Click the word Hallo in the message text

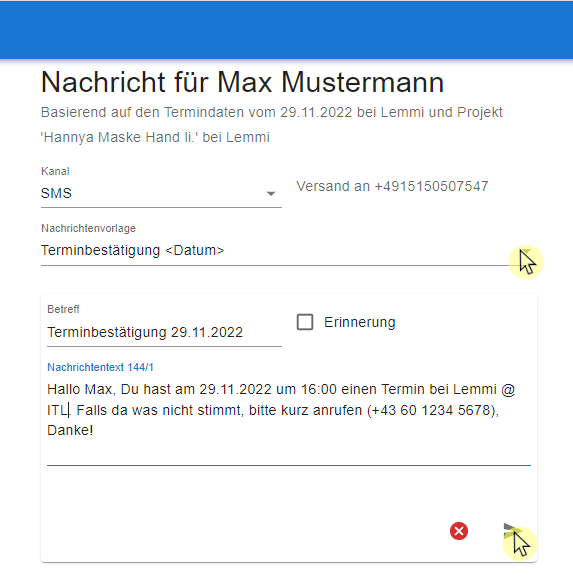64,389
